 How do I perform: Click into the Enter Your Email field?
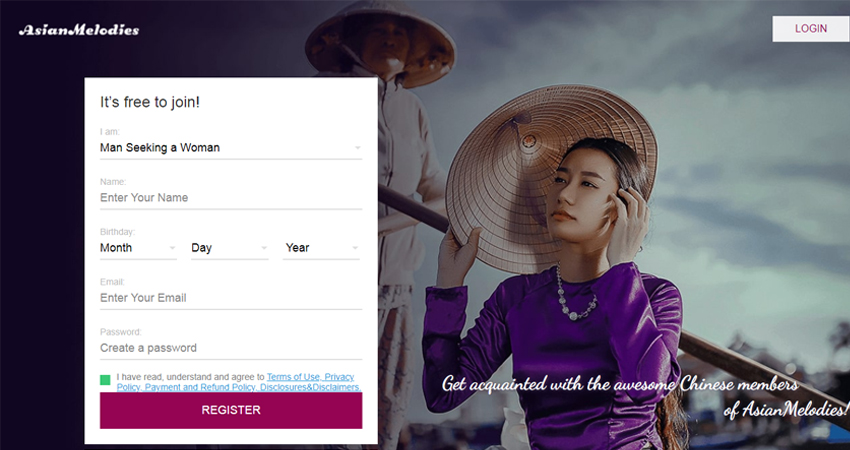tap(231, 298)
